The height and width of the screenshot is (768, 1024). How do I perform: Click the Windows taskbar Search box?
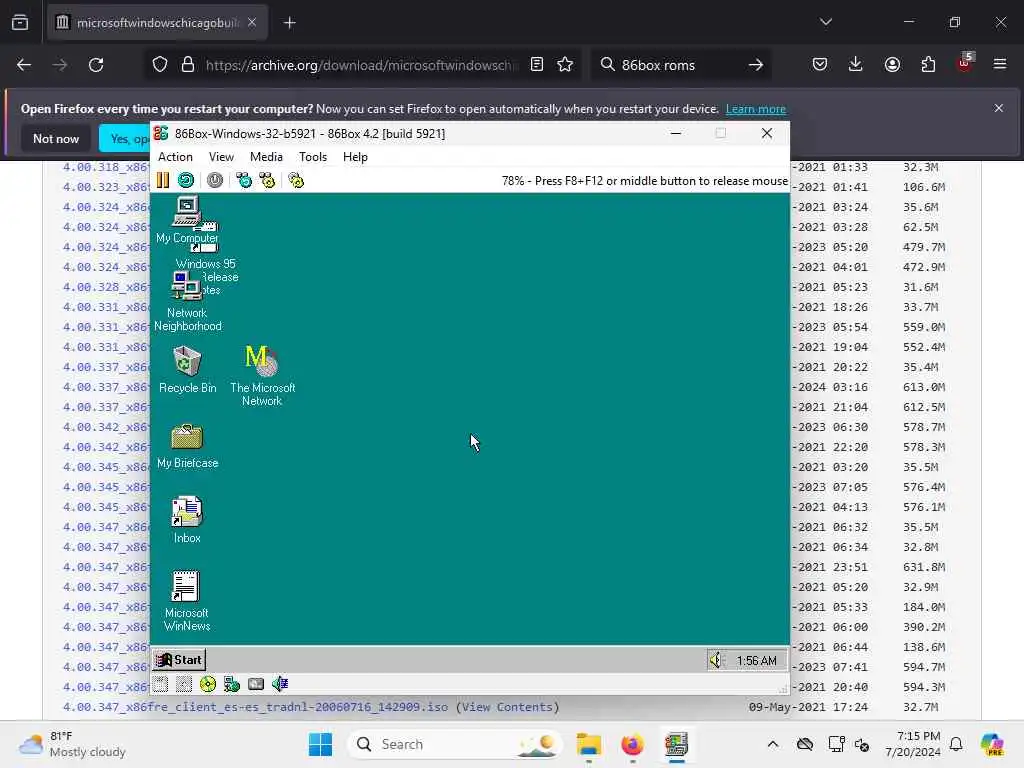click(x=455, y=744)
